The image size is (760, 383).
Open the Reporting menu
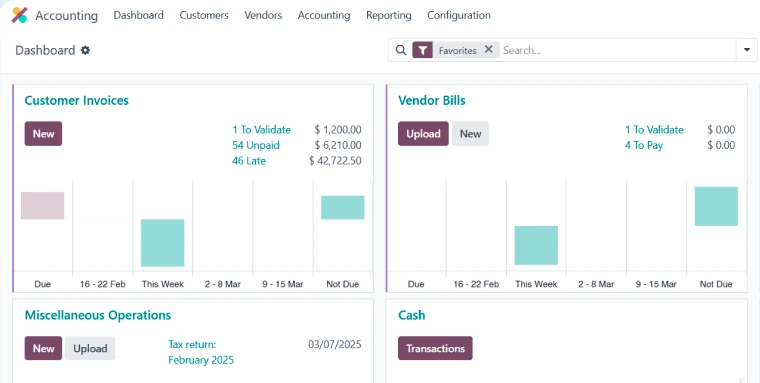click(389, 16)
